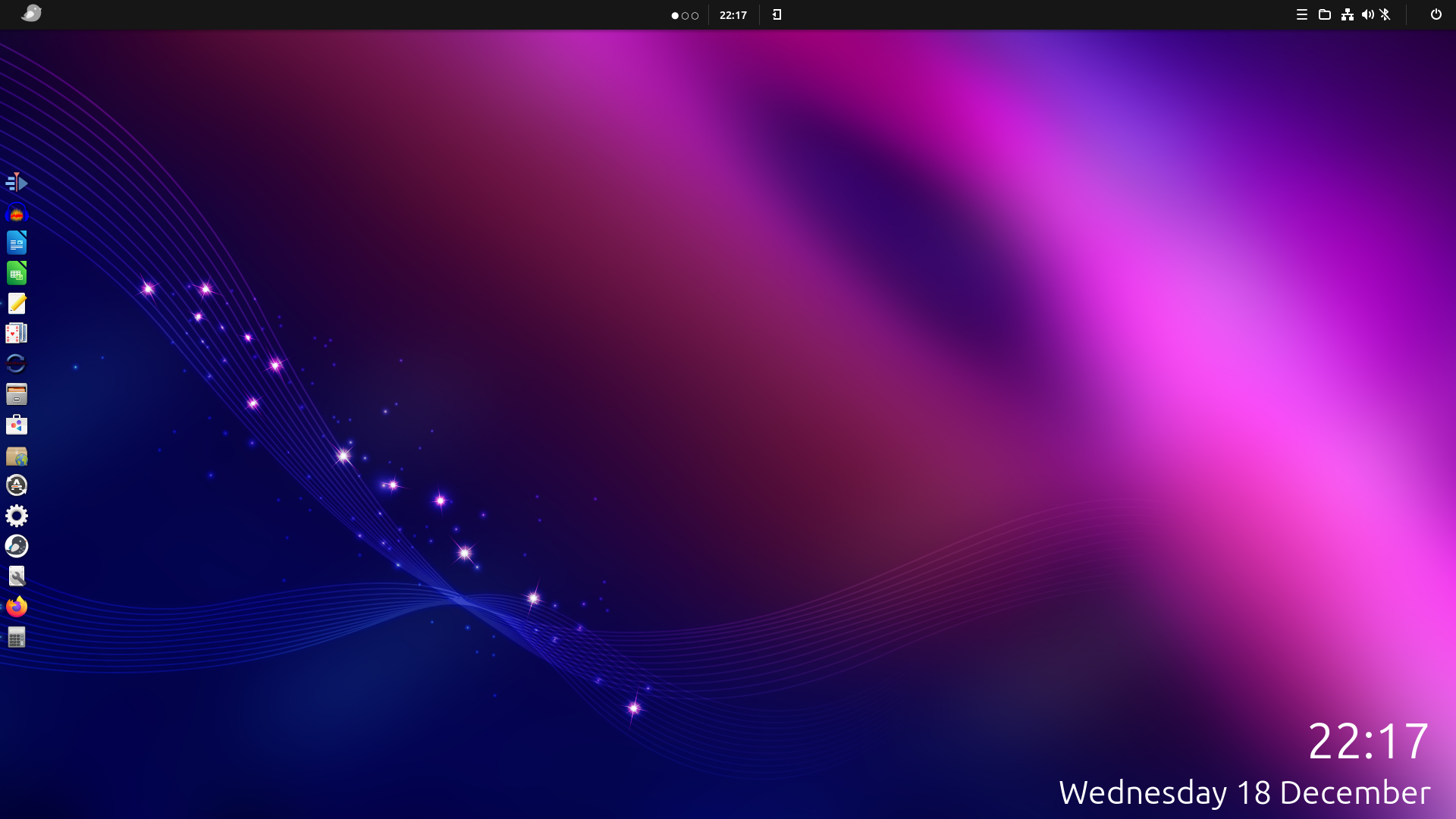Switch to the first workspace dot
Viewport: 1456px width, 819px height.
coord(675,15)
